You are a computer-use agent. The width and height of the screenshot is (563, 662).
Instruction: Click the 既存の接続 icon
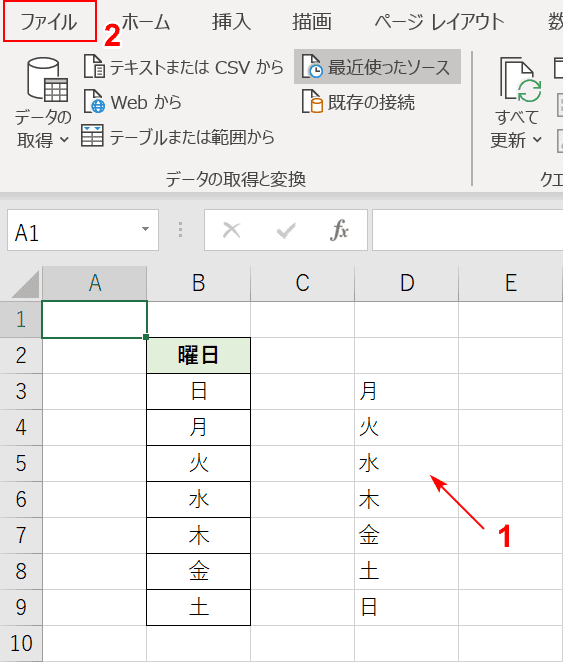(x=312, y=101)
